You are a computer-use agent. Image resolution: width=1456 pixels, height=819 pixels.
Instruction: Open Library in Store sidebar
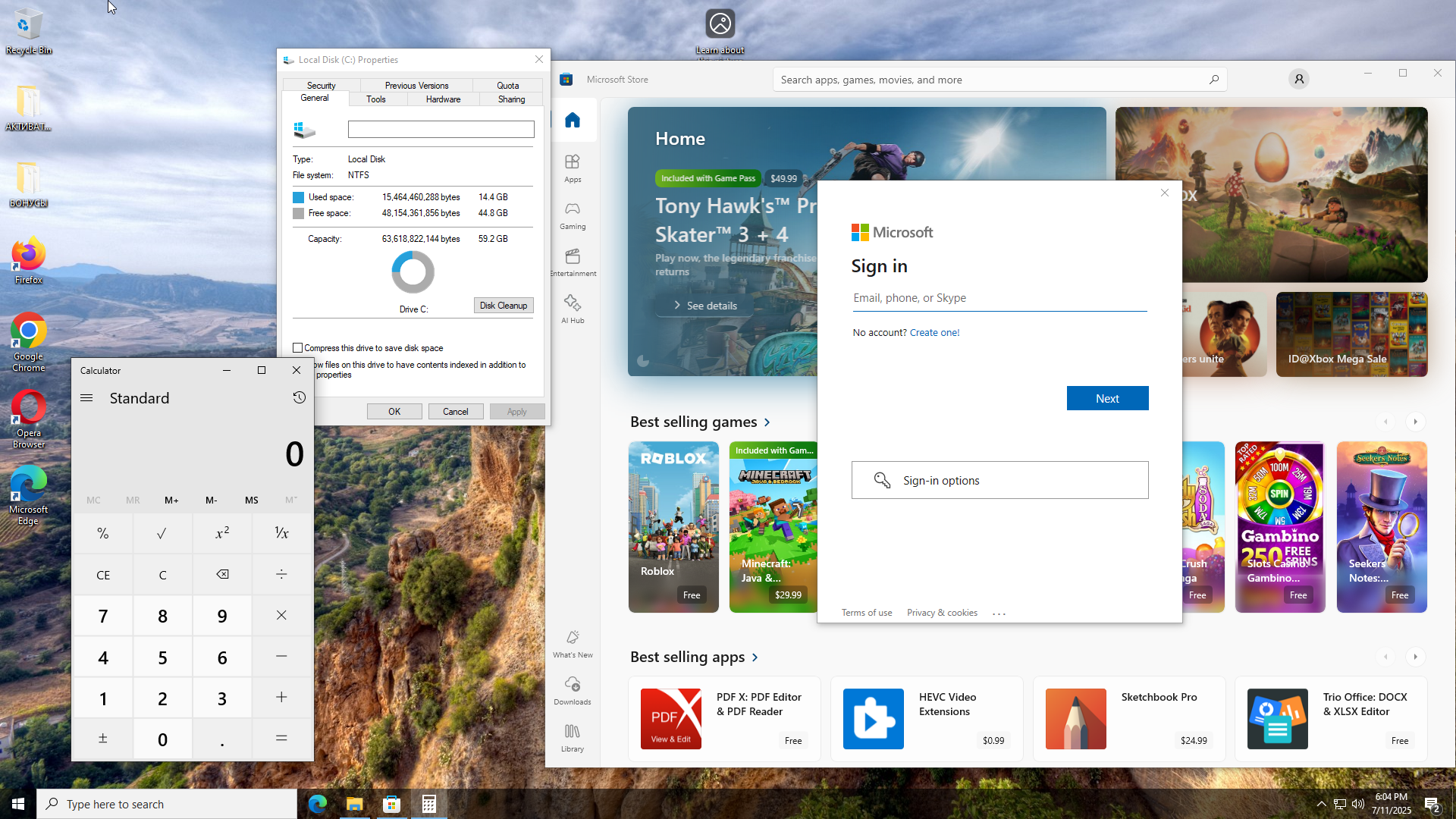573,738
